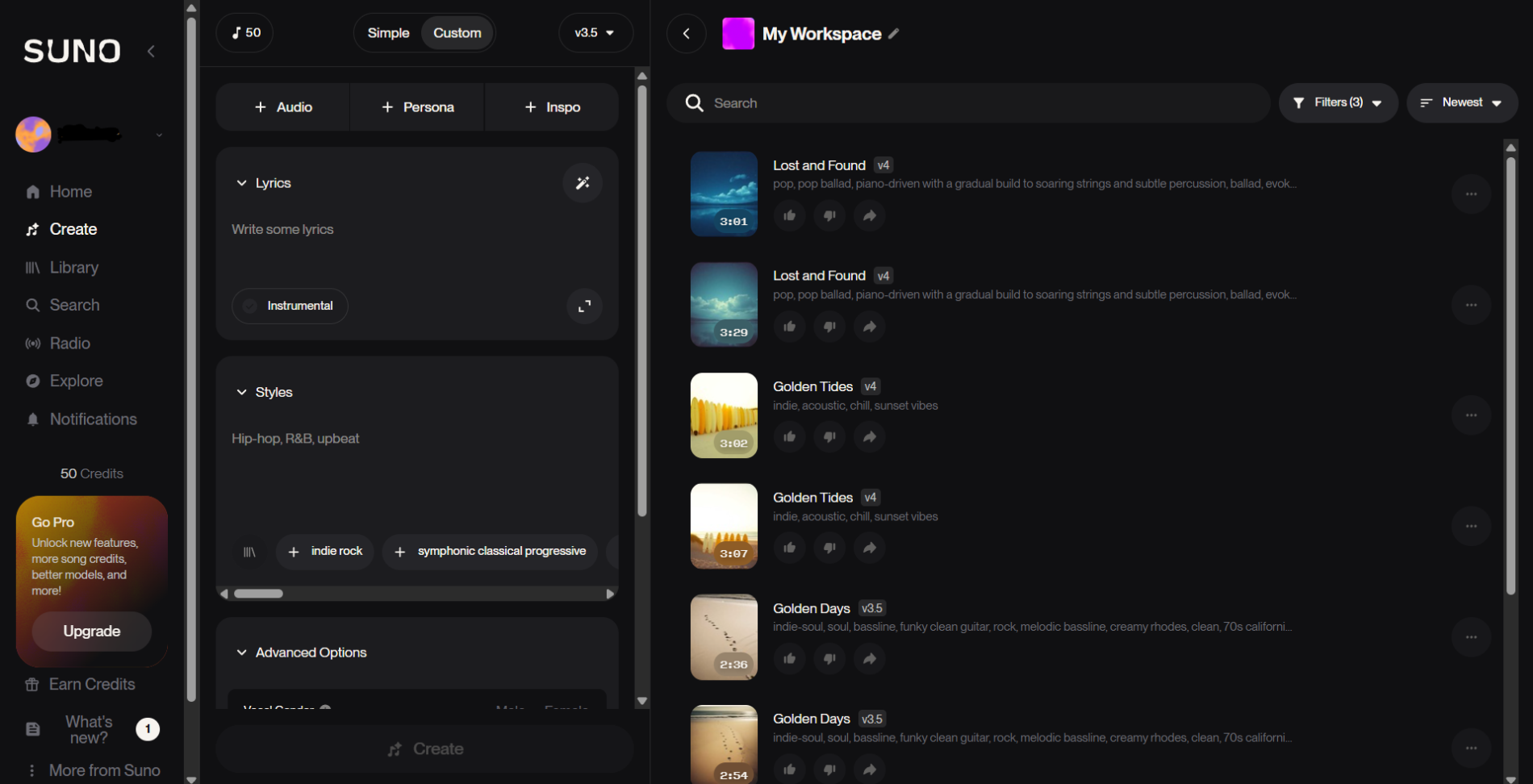This screenshot has width=1533, height=784.
Task: Click the magic wand lyrics generator icon
Action: coord(582,183)
